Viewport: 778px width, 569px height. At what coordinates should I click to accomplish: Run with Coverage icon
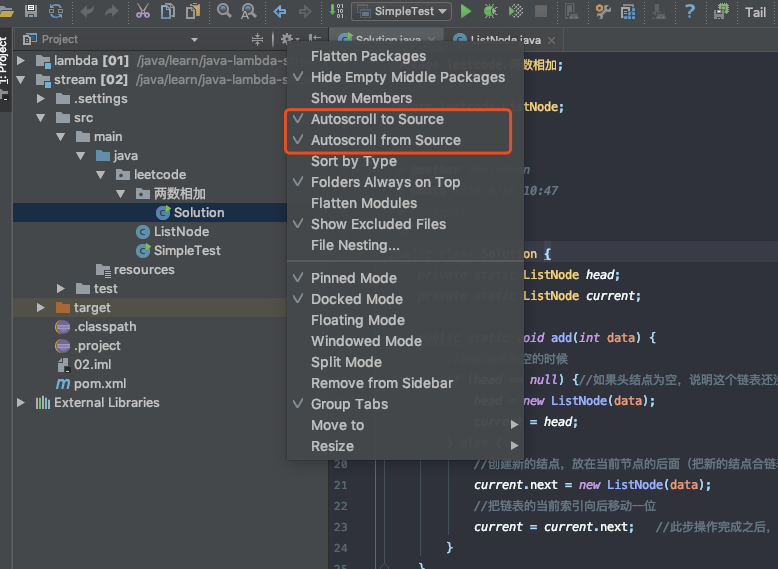(x=516, y=11)
